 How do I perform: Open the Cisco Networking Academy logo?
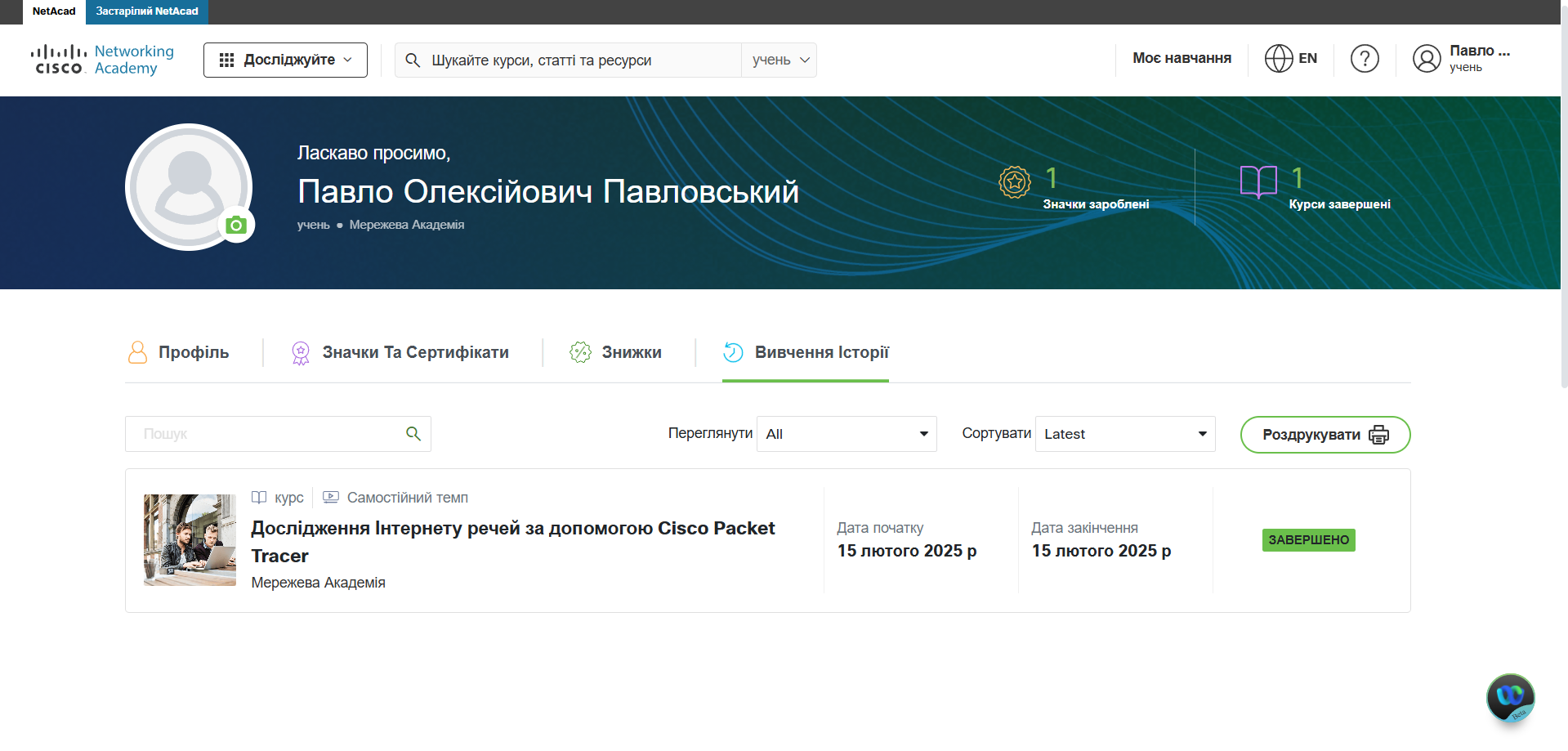click(102, 60)
